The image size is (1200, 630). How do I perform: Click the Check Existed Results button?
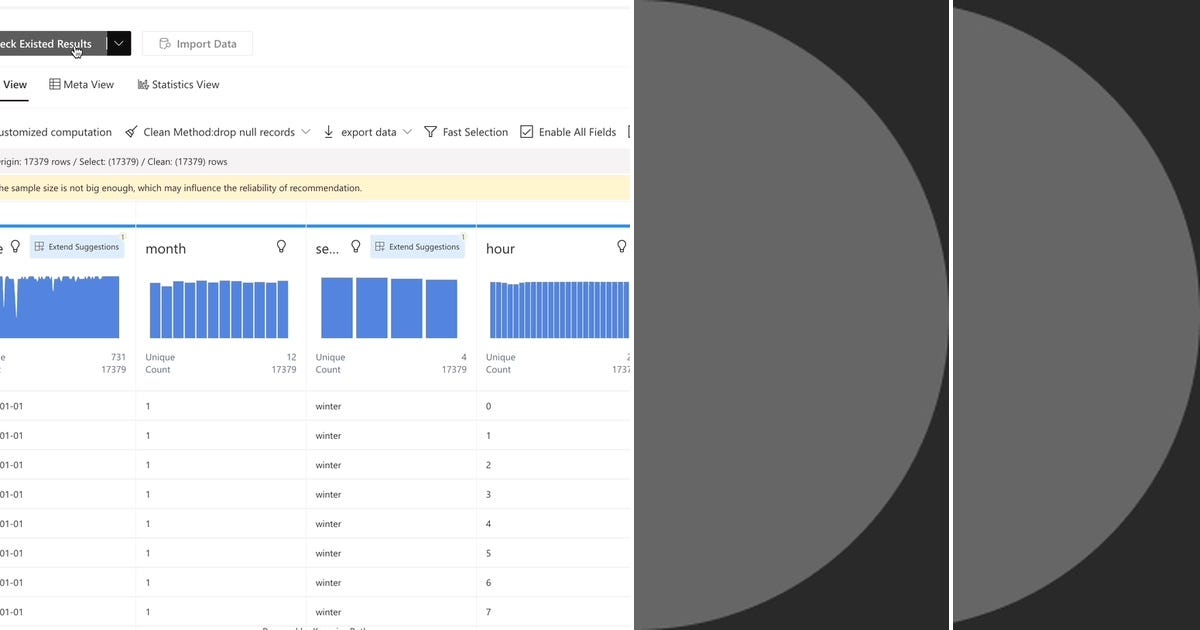click(x=48, y=43)
